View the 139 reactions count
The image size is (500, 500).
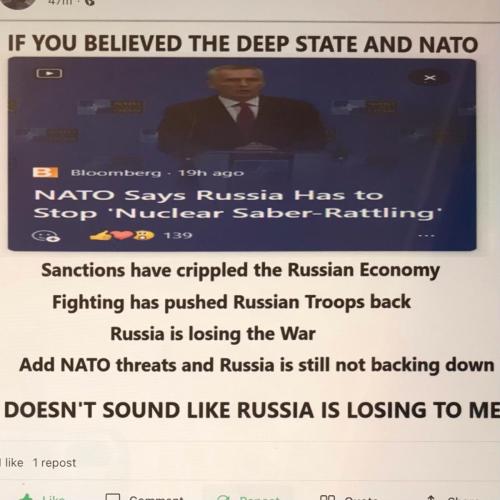178,235
